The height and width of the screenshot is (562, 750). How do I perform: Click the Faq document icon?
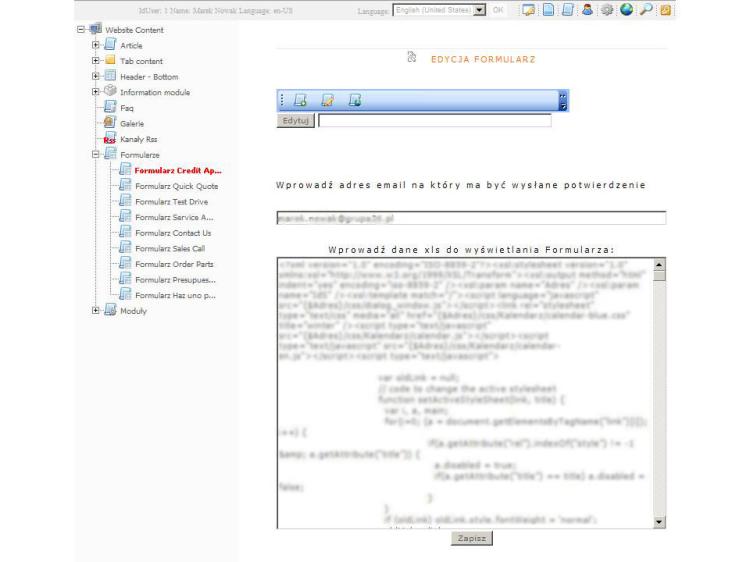click(110, 107)
